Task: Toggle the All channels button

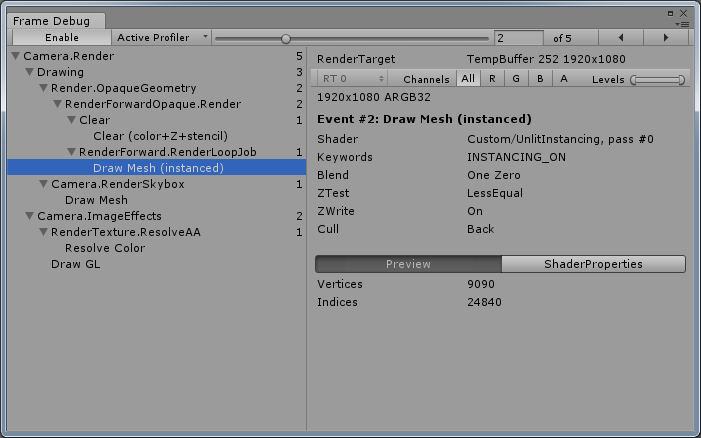Action: tap(468, 79)
